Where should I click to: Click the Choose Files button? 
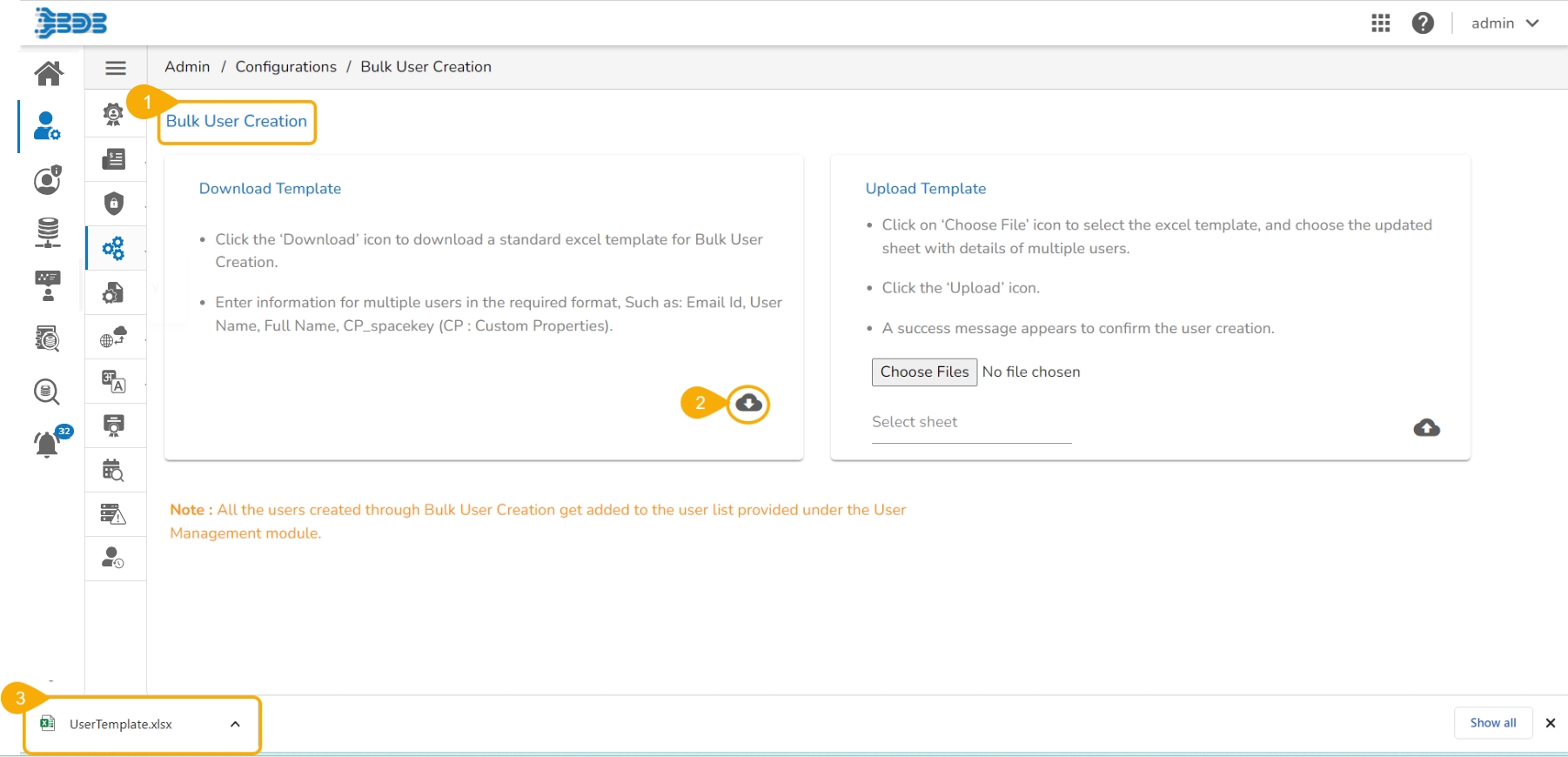(924, 372)
